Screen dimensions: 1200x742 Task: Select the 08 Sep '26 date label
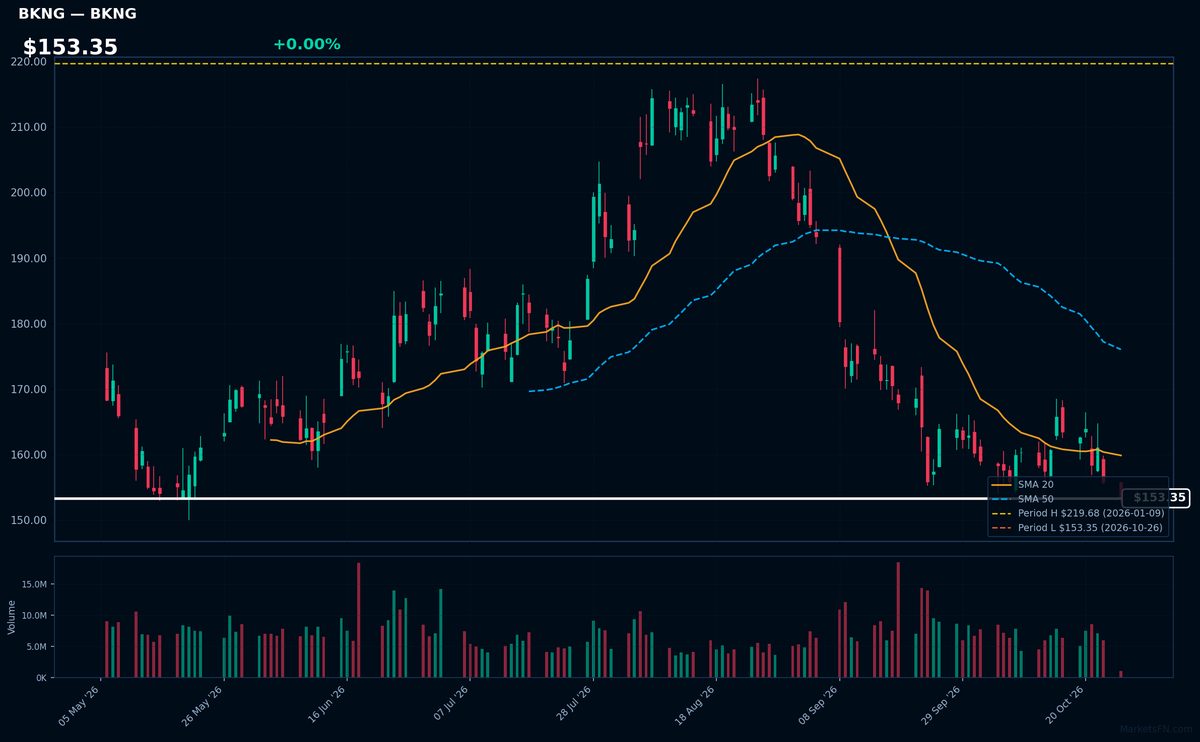coord(819,704)
